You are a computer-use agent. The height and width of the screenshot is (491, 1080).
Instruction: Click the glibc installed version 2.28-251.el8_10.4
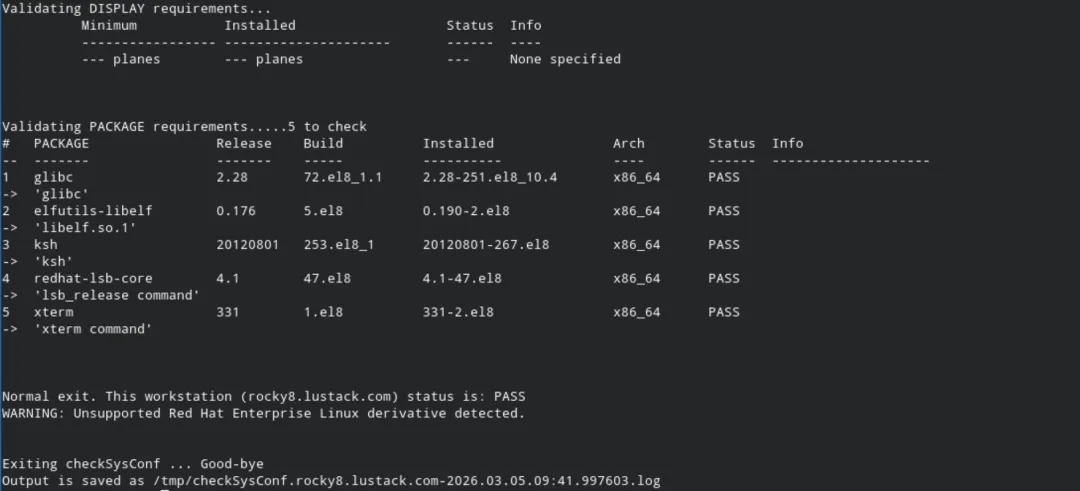(490, 177)
